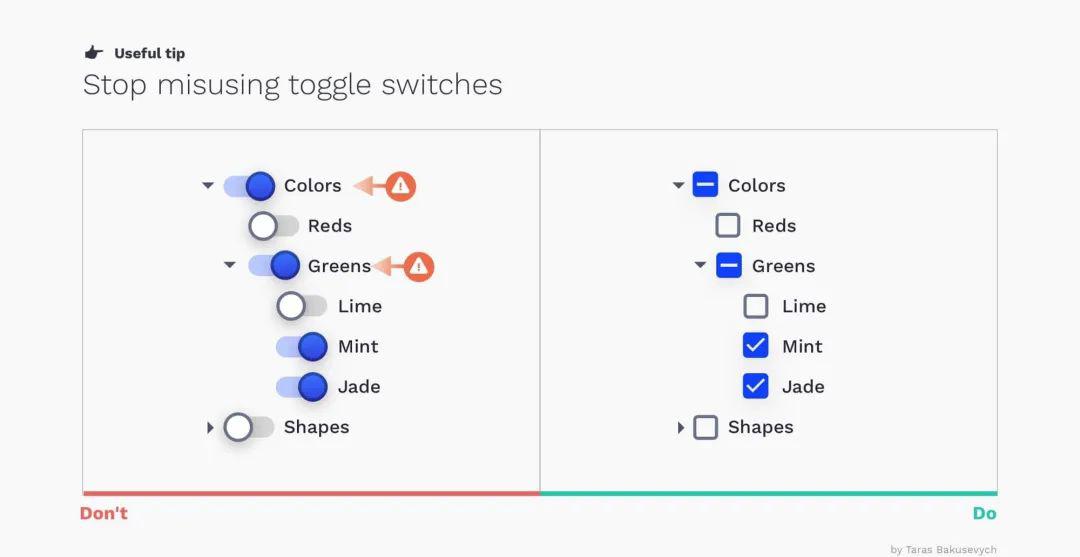Click the Taras Bakusevych author credit

tap(943, 549)
